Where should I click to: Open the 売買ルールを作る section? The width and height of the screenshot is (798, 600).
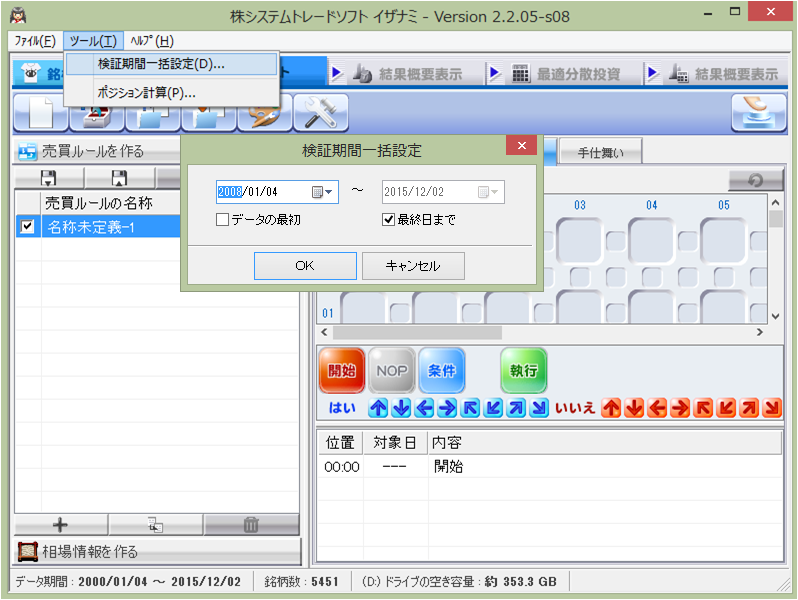[x=97, y=151]
